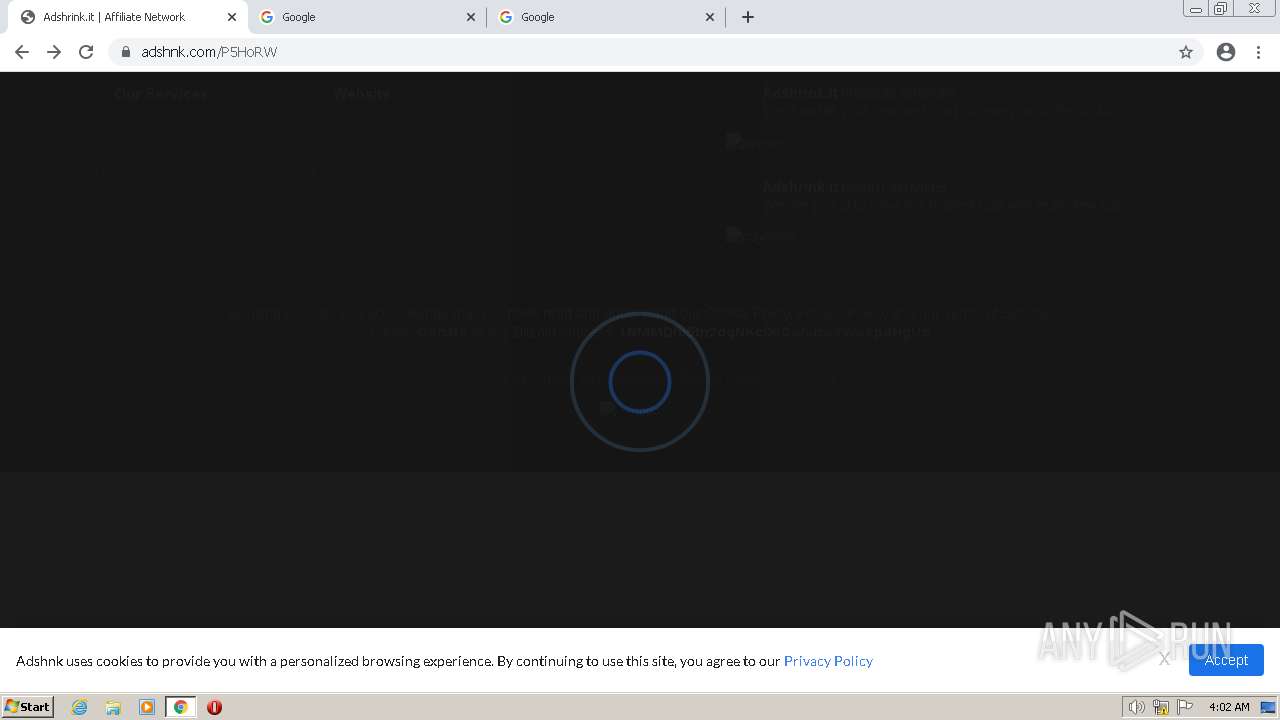Viewport: 1280px width, 720px height.
Task: Accept the cookie notice
Action: coord(1226,660)
